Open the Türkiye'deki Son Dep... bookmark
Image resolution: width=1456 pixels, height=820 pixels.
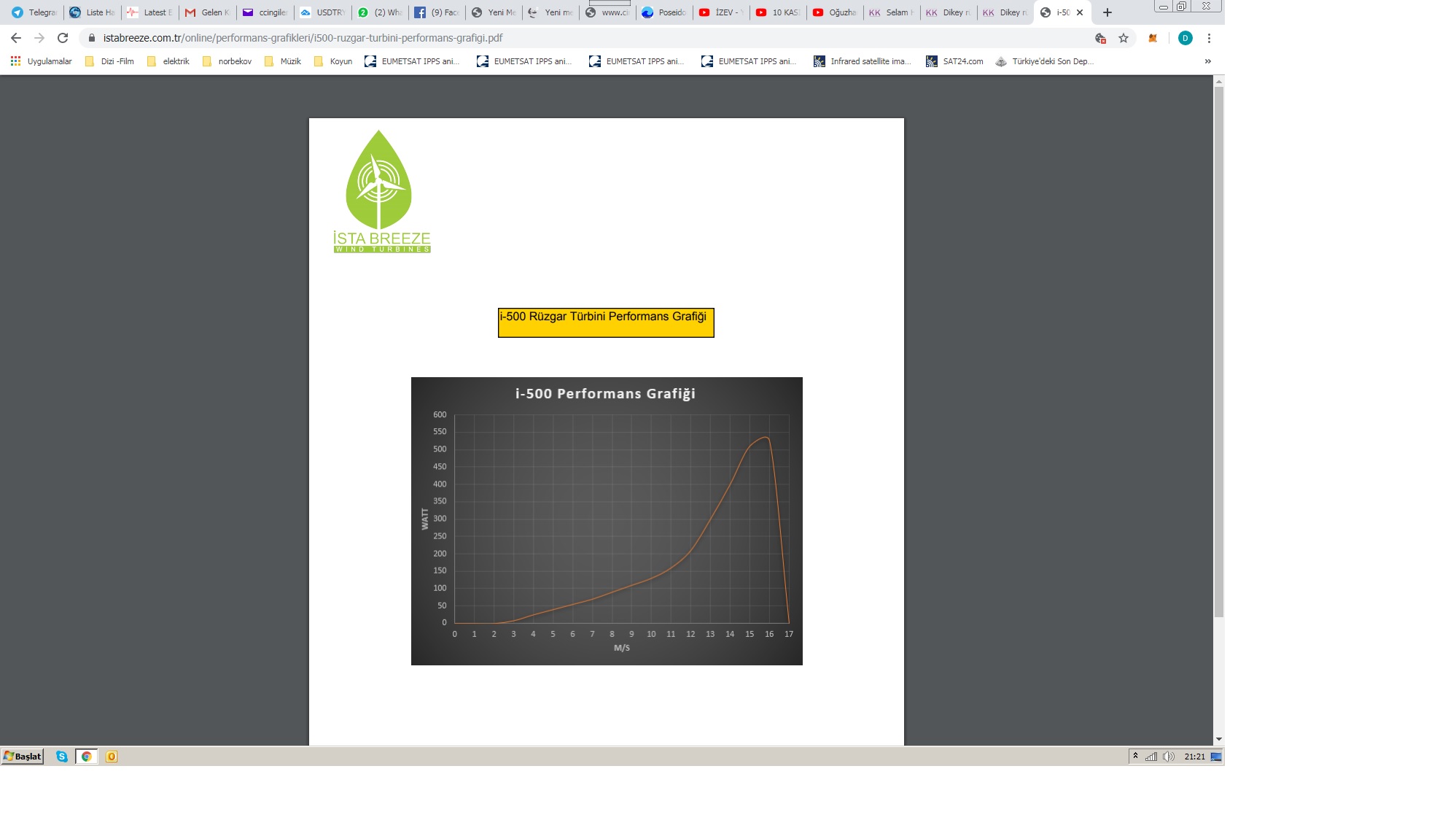coord(1045,61)
